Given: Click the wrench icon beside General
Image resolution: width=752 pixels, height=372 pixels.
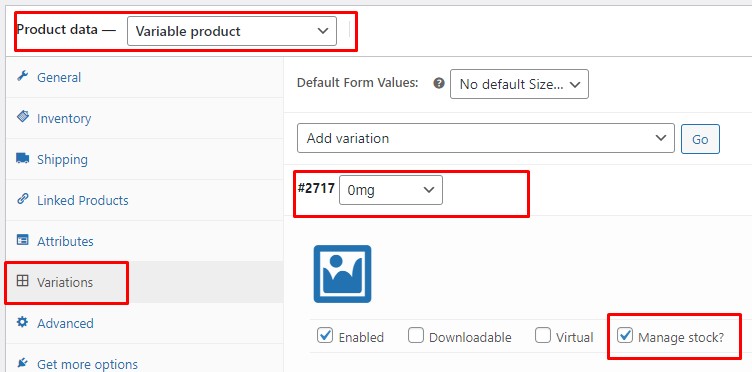Looking at the screenshot, I should click(23, 76).
